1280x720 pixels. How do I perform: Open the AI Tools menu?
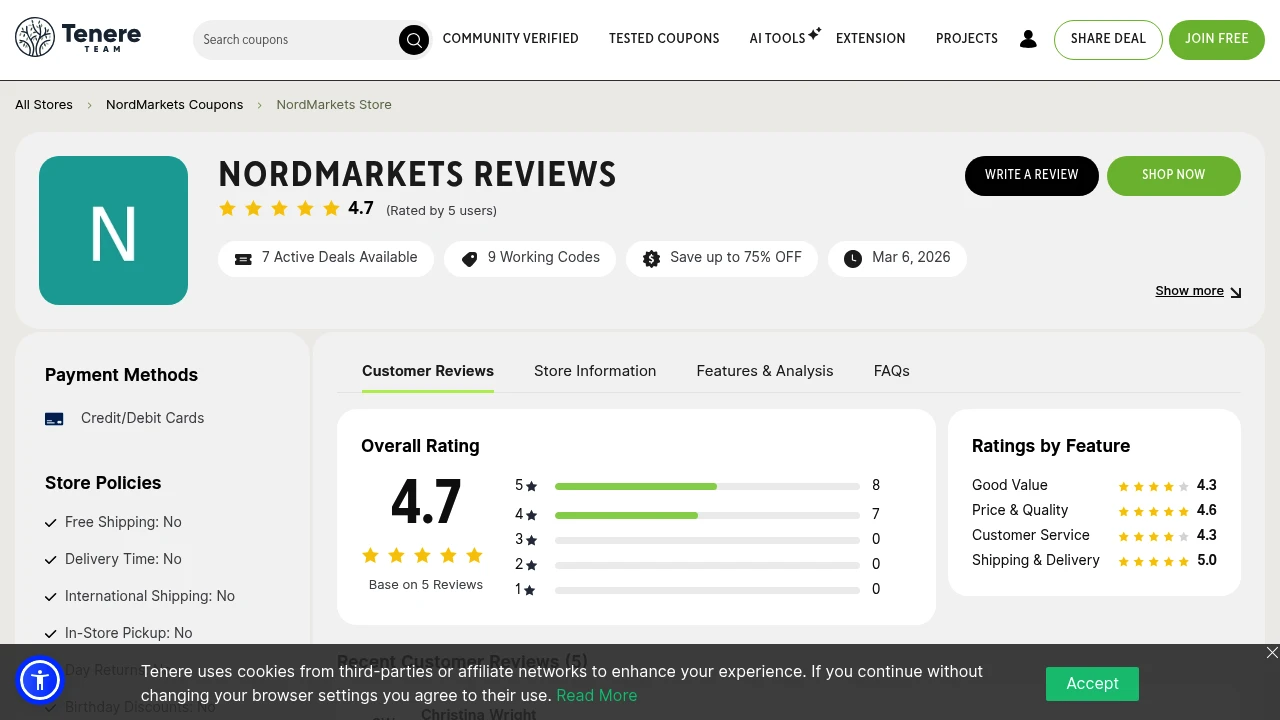coord(777,39)
